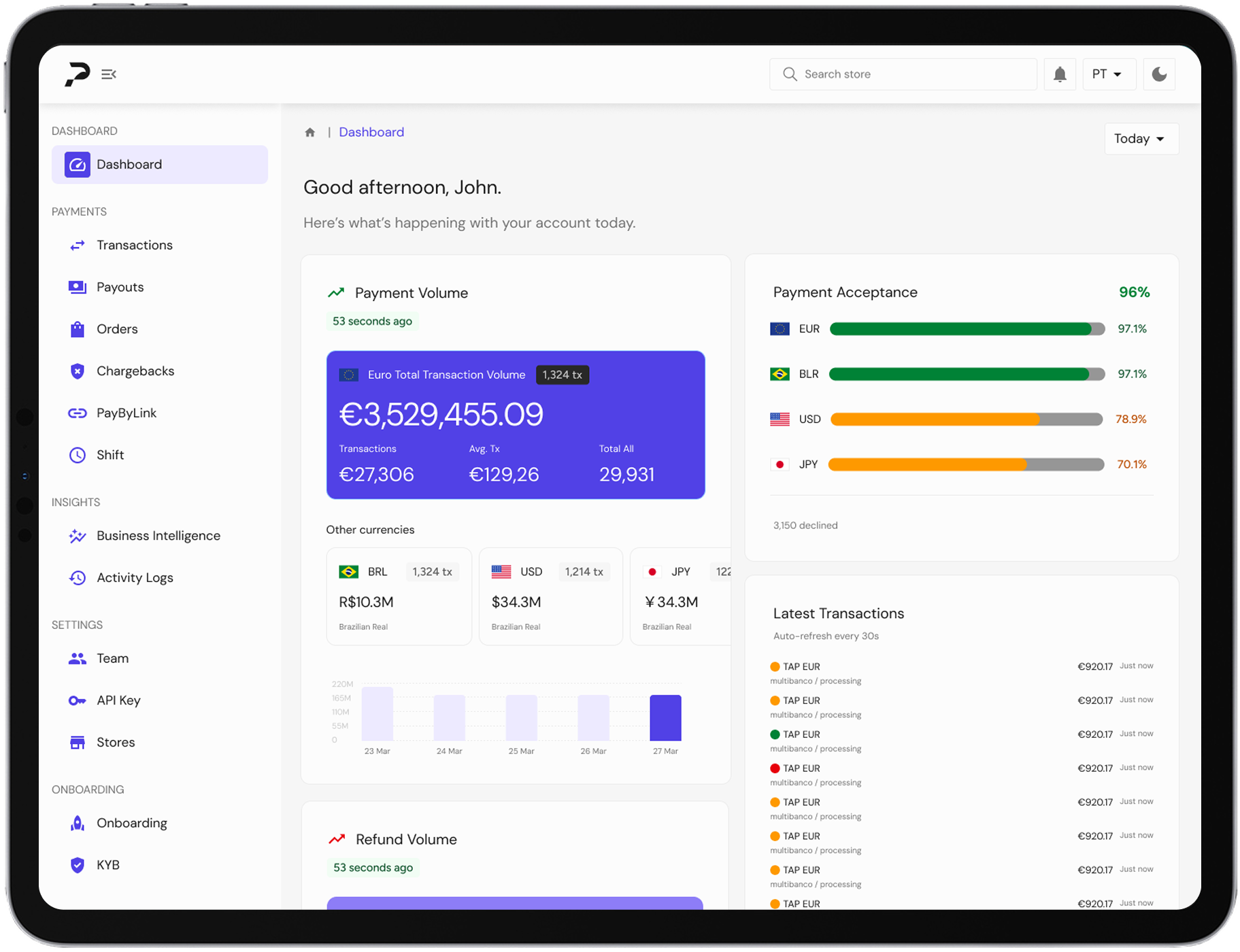The height and width of the screenshot is (952, 1240).
Task: Open the Team settings page
Action: (x=112, y=658)
